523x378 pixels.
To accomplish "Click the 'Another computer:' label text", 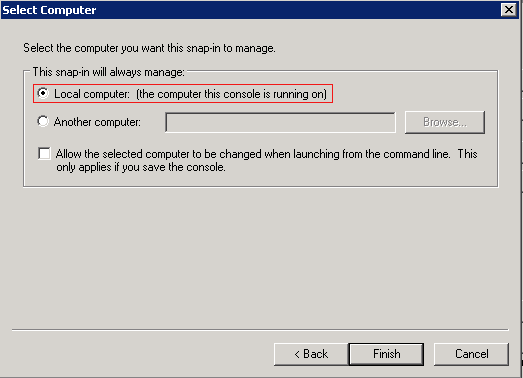I will click(x=97, y=122).
